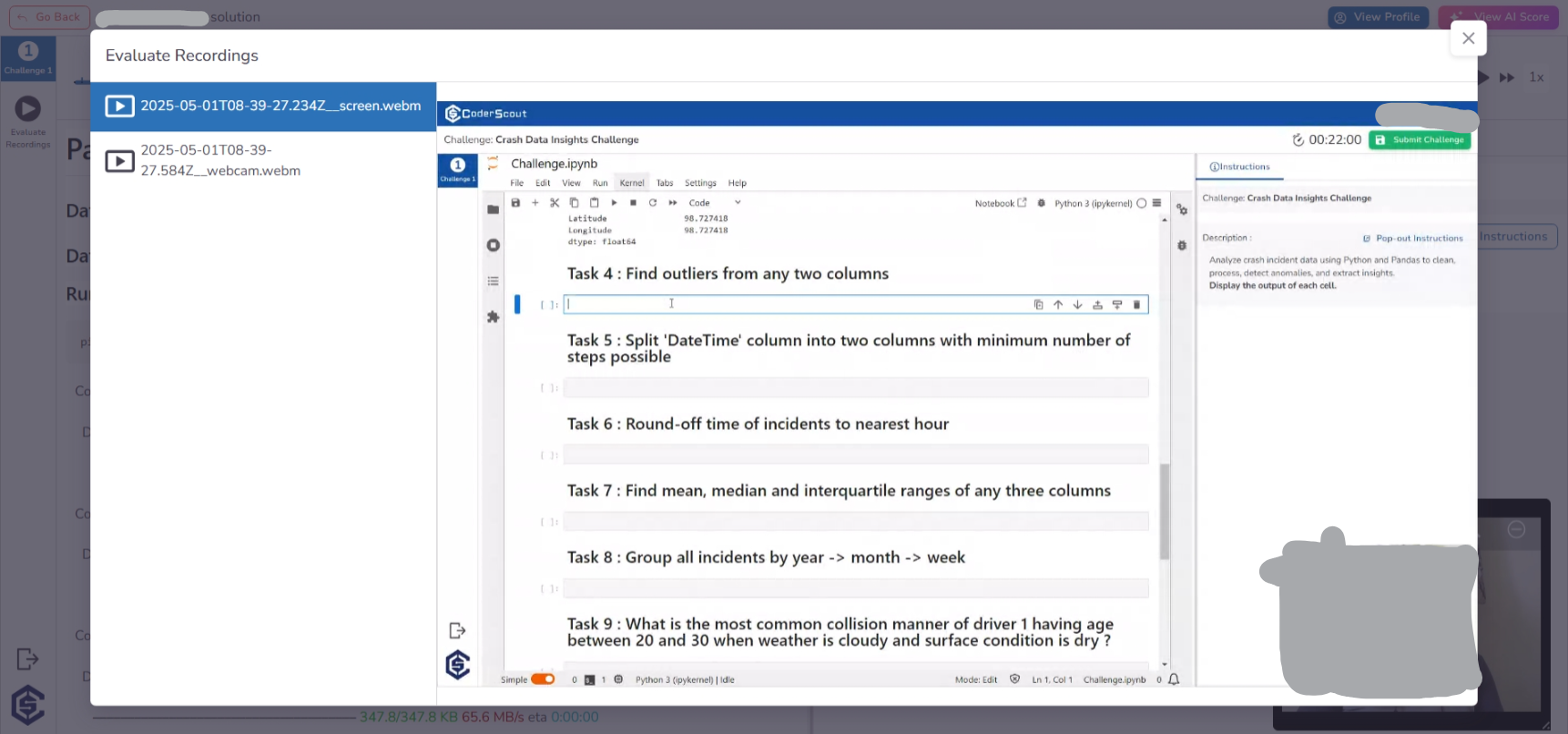
Task: Click Go Back button in the background page
Action: click(x=49, y=16)
